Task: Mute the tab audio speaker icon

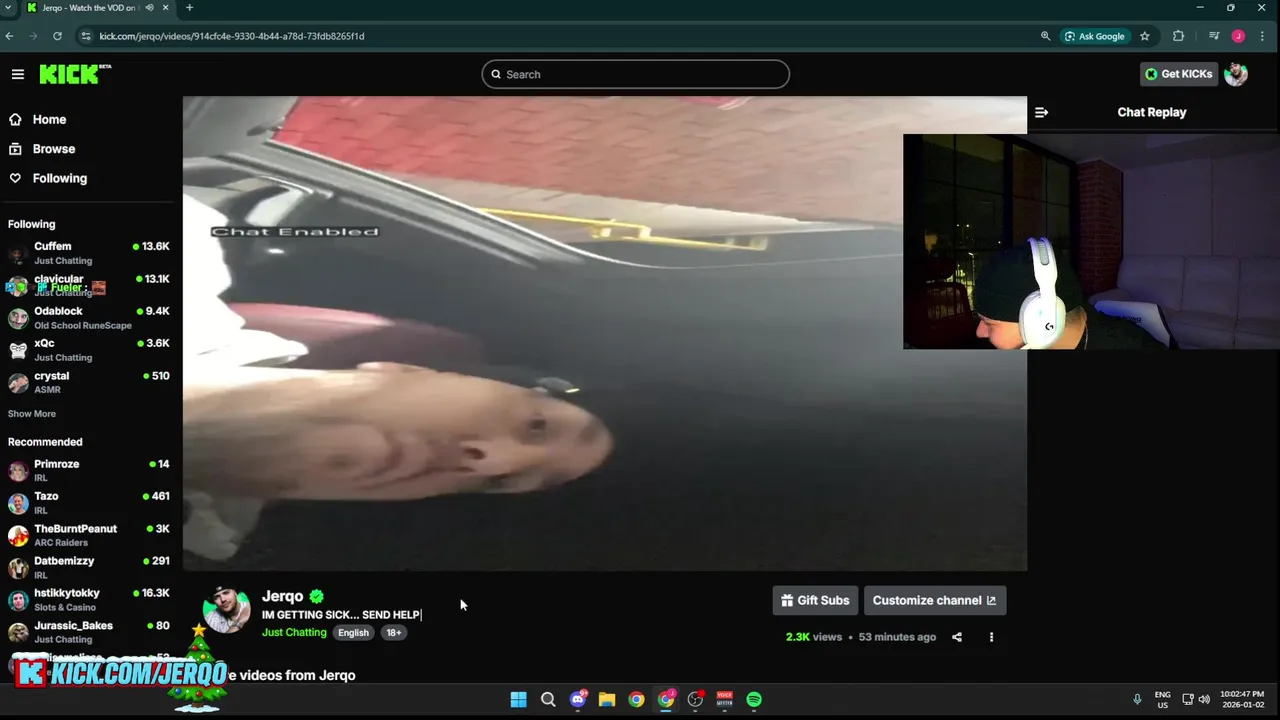Action: [x=149, y=8]
